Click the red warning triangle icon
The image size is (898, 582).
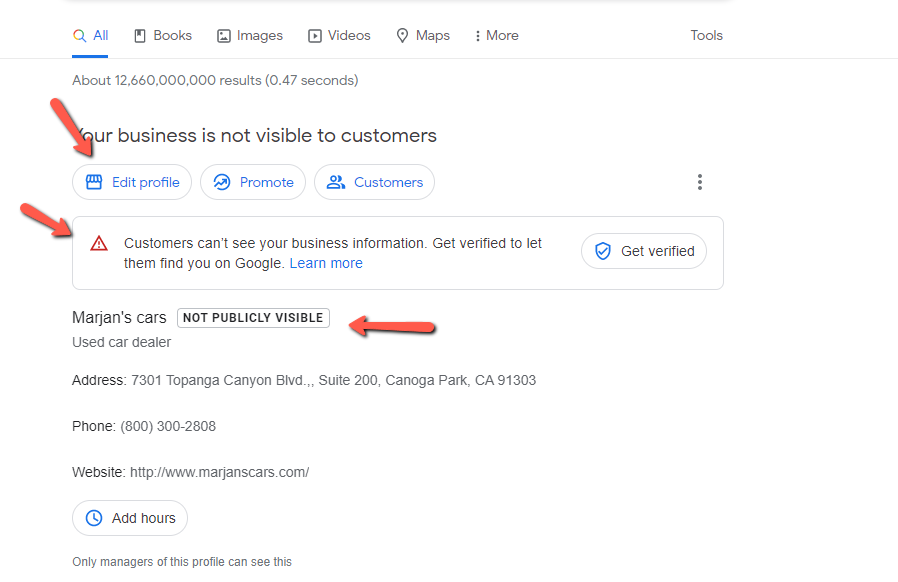tap(99, 243)
